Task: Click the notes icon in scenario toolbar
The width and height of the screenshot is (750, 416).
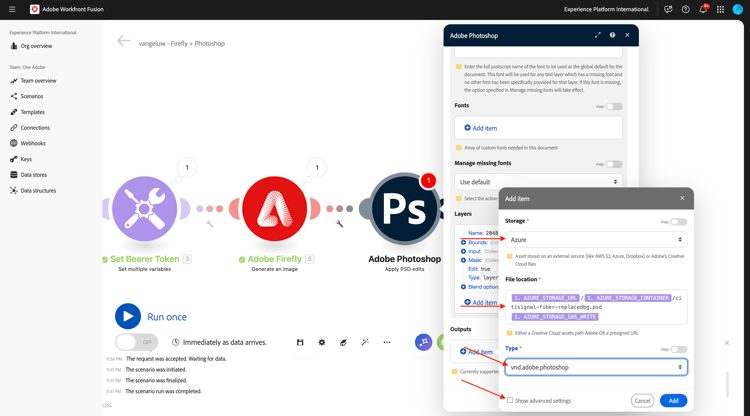Action: 343,342
